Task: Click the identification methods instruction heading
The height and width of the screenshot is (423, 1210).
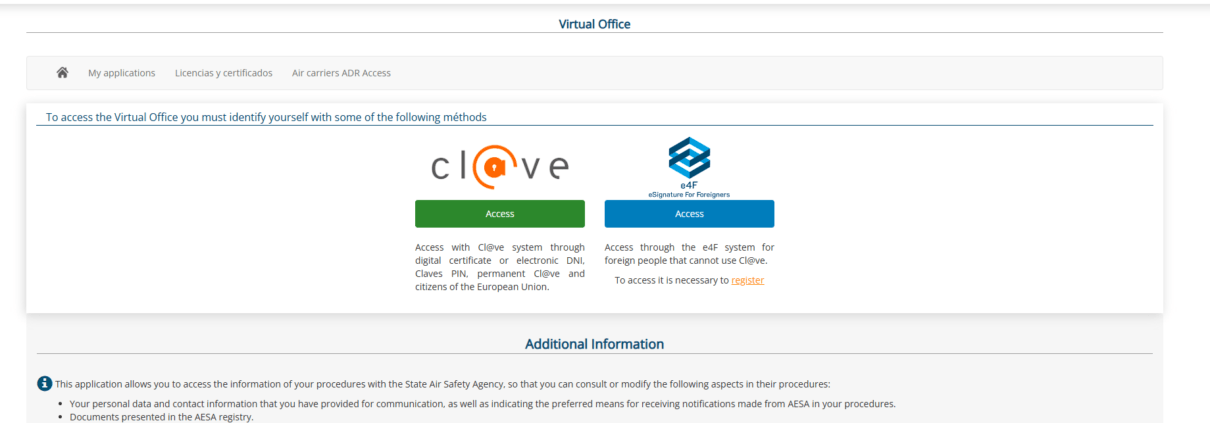Action: pyautogui.click(x=266, y=117)
